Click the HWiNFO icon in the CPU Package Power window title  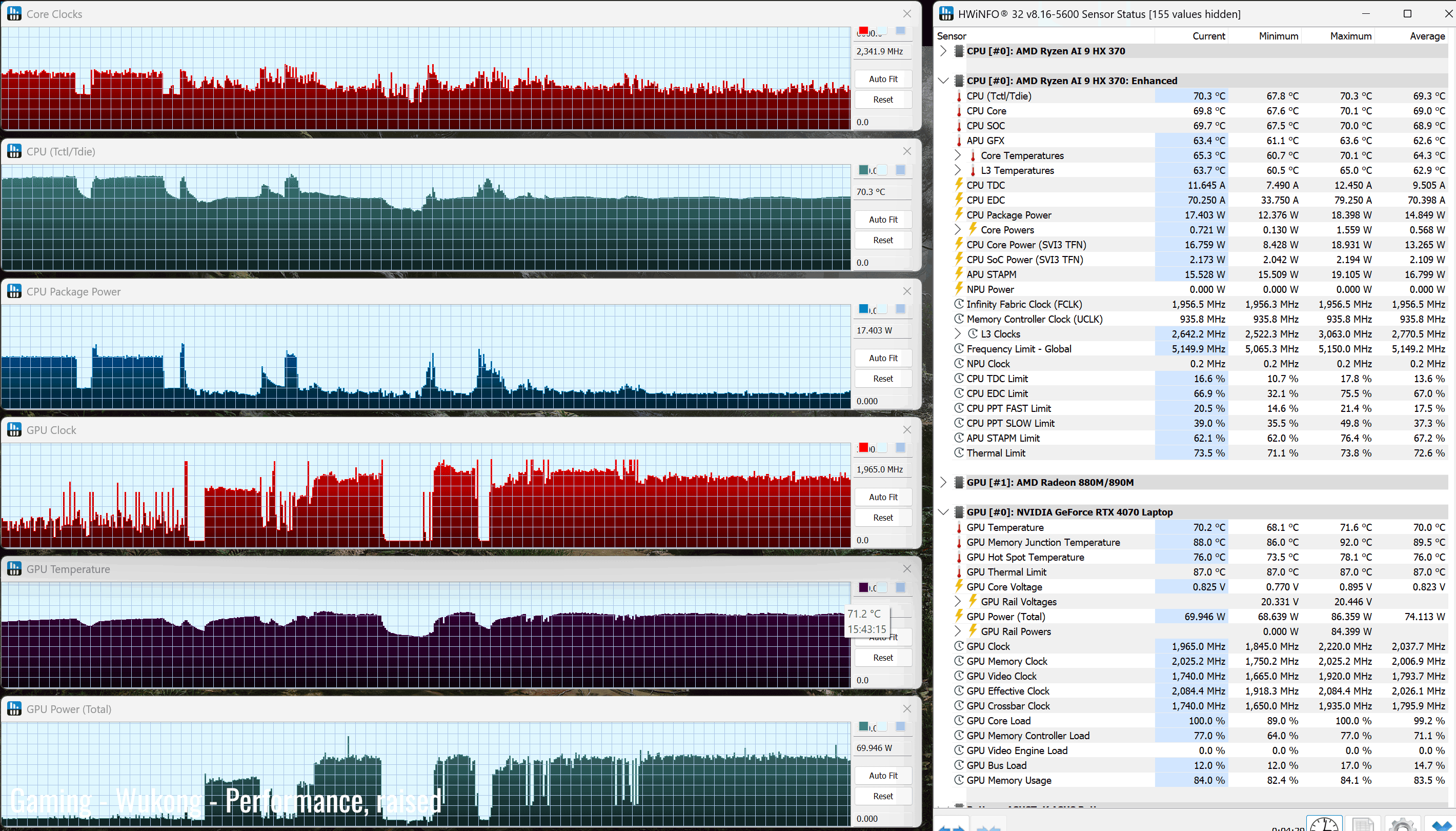(x=14, y=291)
